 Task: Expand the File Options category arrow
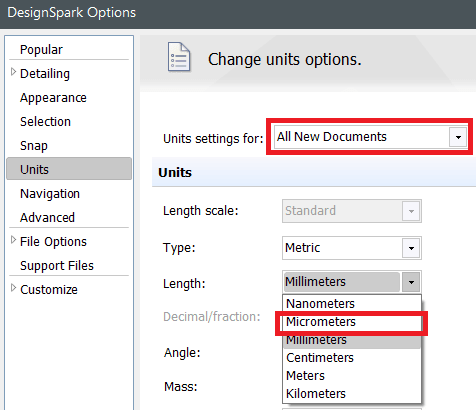pyautogui.click(x=13, y=240)
